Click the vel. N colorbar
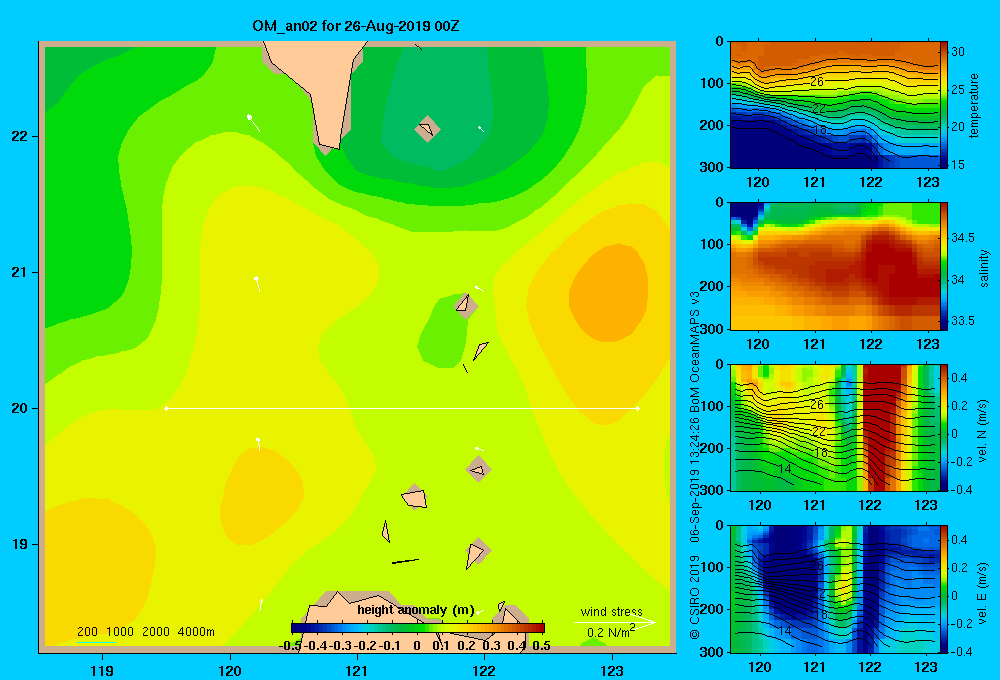 [944, 427]
